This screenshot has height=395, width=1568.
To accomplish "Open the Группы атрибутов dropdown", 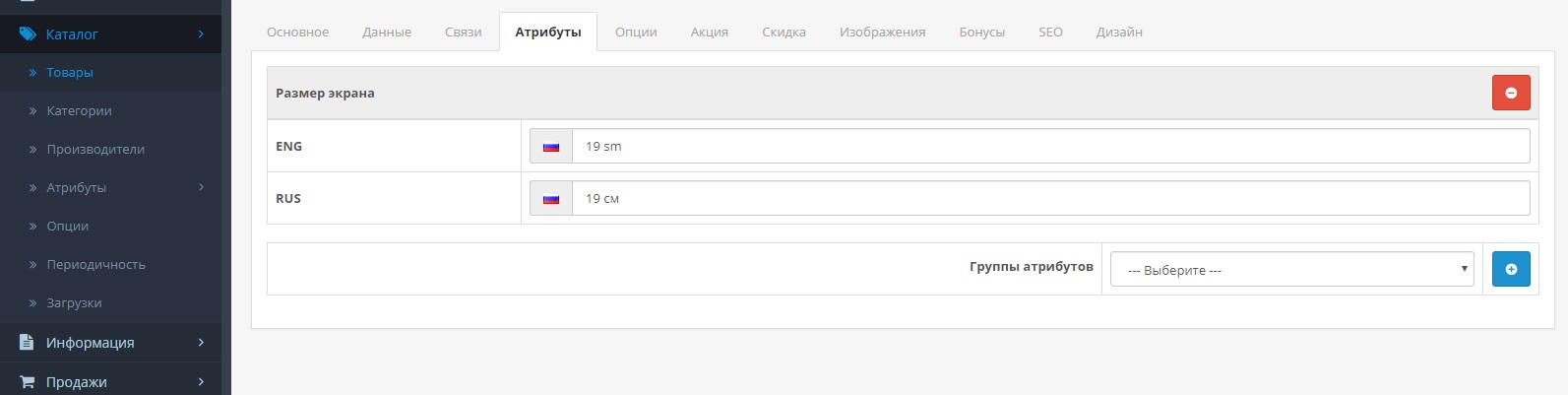I will 1291,270.
